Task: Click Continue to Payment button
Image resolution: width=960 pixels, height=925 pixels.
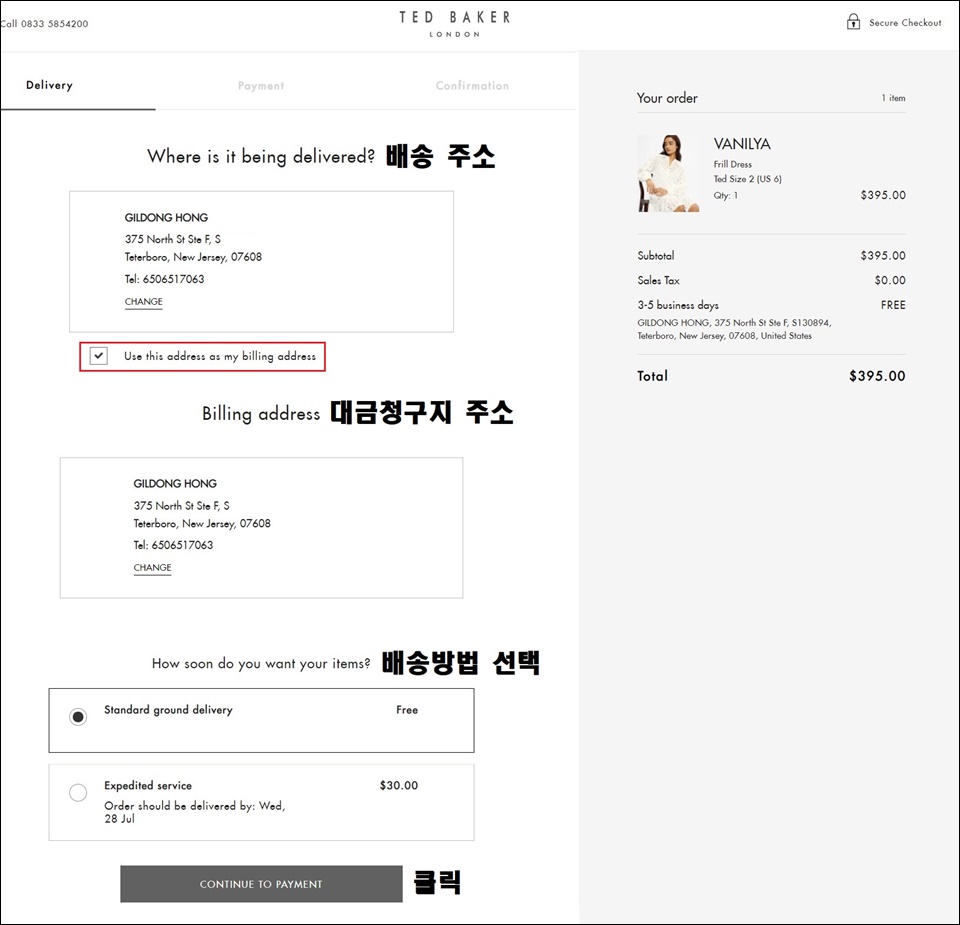Action: [x=261, y=884]
